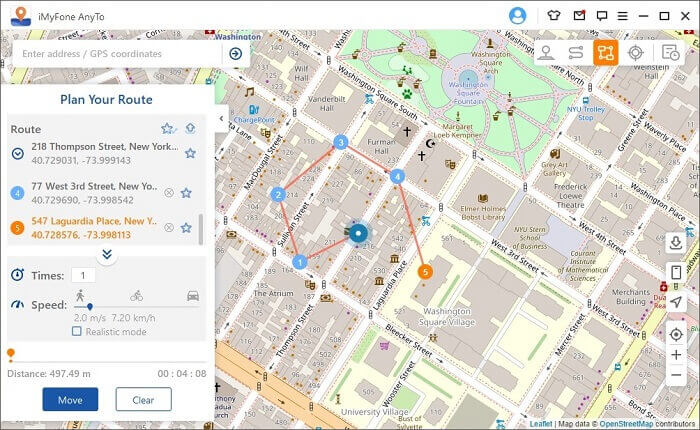Click the Times clock icon
This screenshot has width=700, height=430.
(x=17, y=274)
